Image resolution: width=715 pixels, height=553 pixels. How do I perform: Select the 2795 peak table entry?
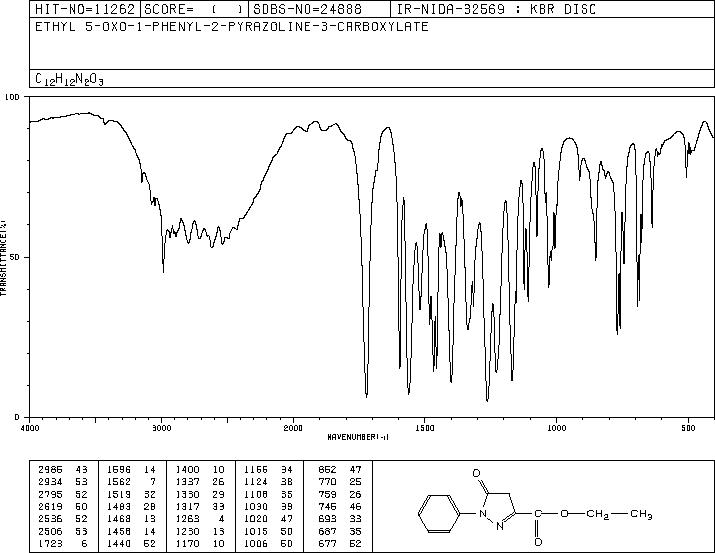tap(63, 494)
